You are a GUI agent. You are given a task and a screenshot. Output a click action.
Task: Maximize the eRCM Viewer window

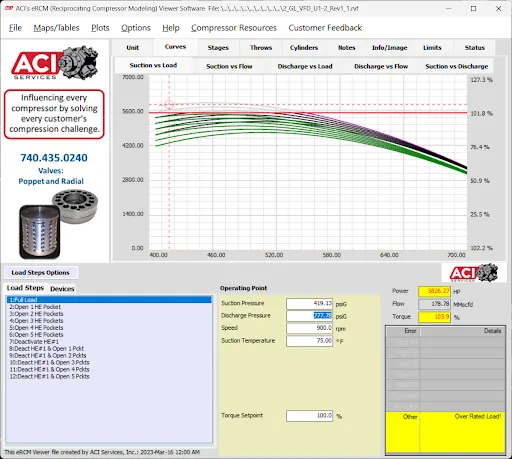(x=473, y=9)
